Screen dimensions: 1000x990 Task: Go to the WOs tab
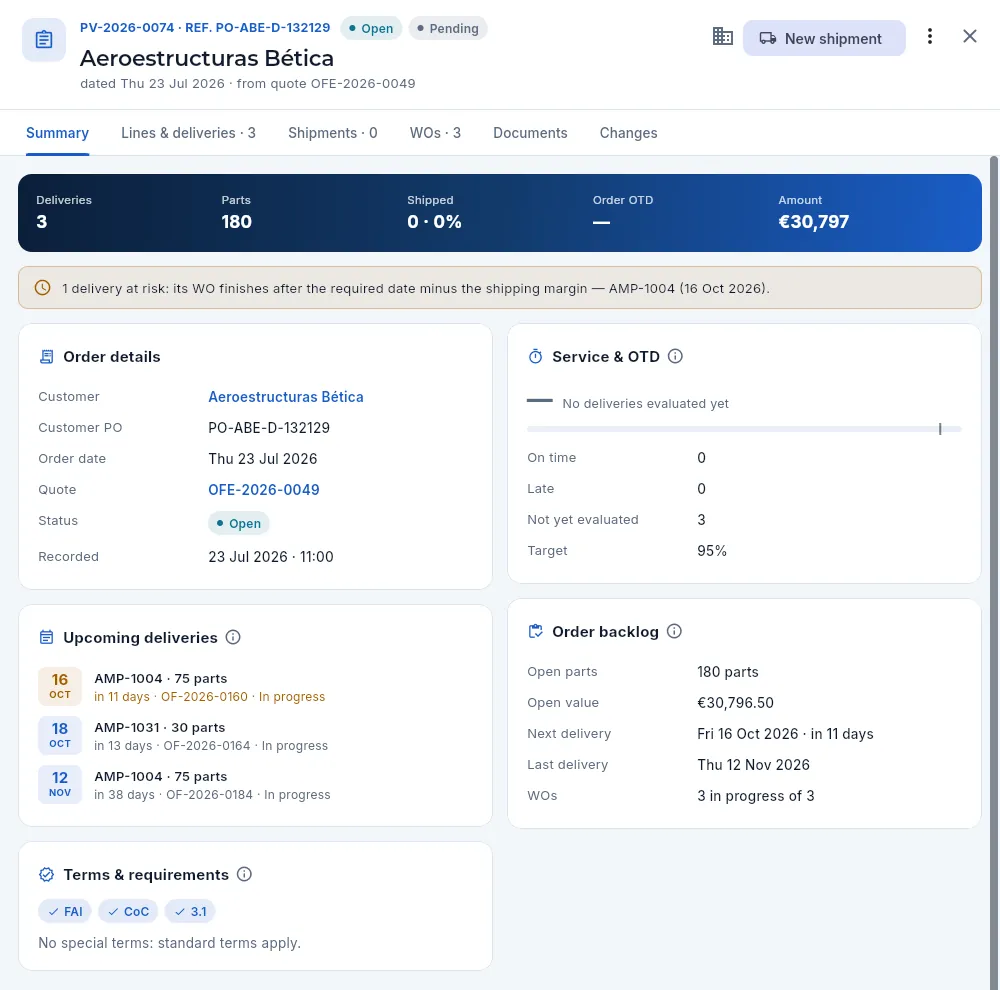point(435,133)
